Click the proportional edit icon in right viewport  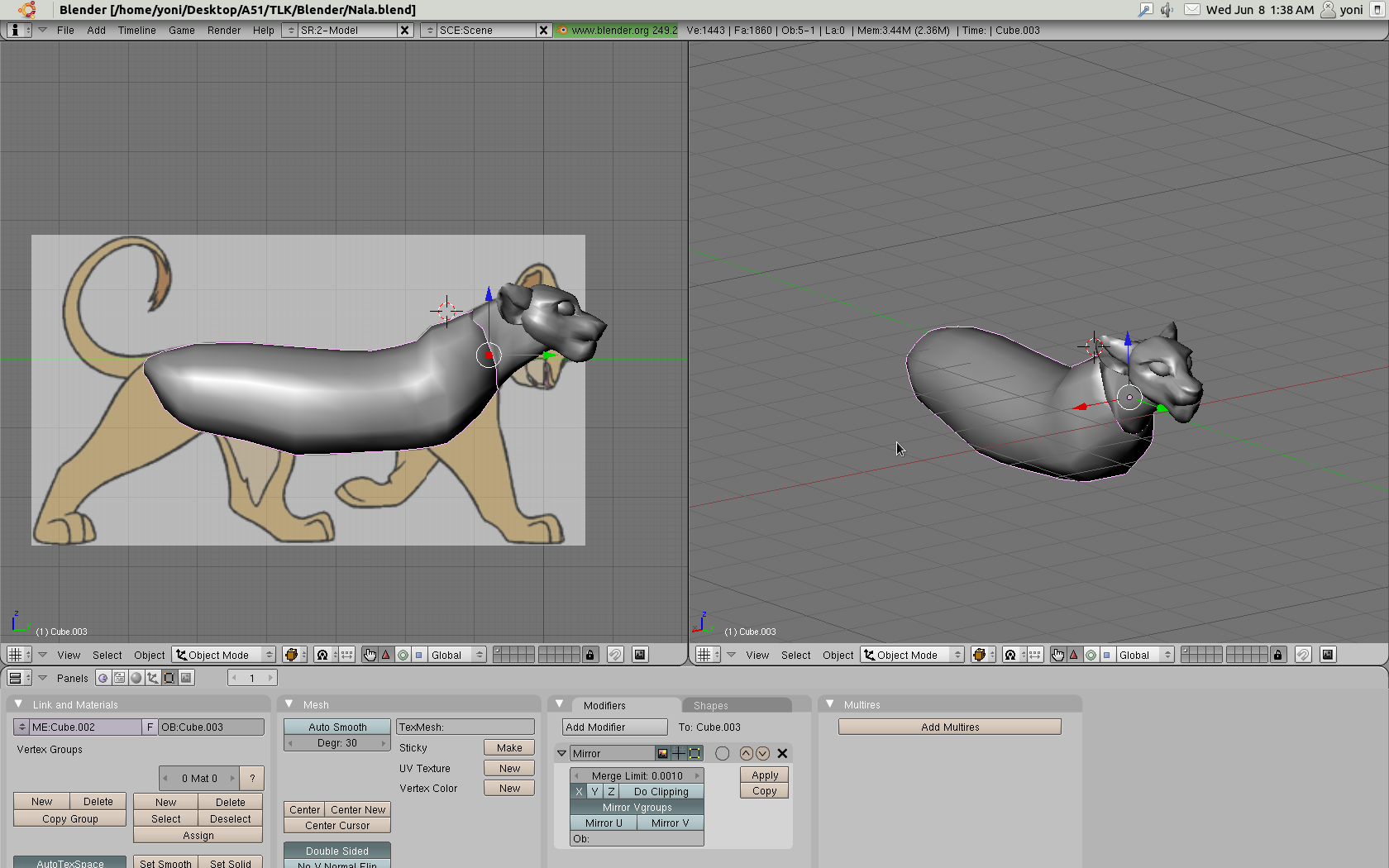click(x=1303, y=655)
